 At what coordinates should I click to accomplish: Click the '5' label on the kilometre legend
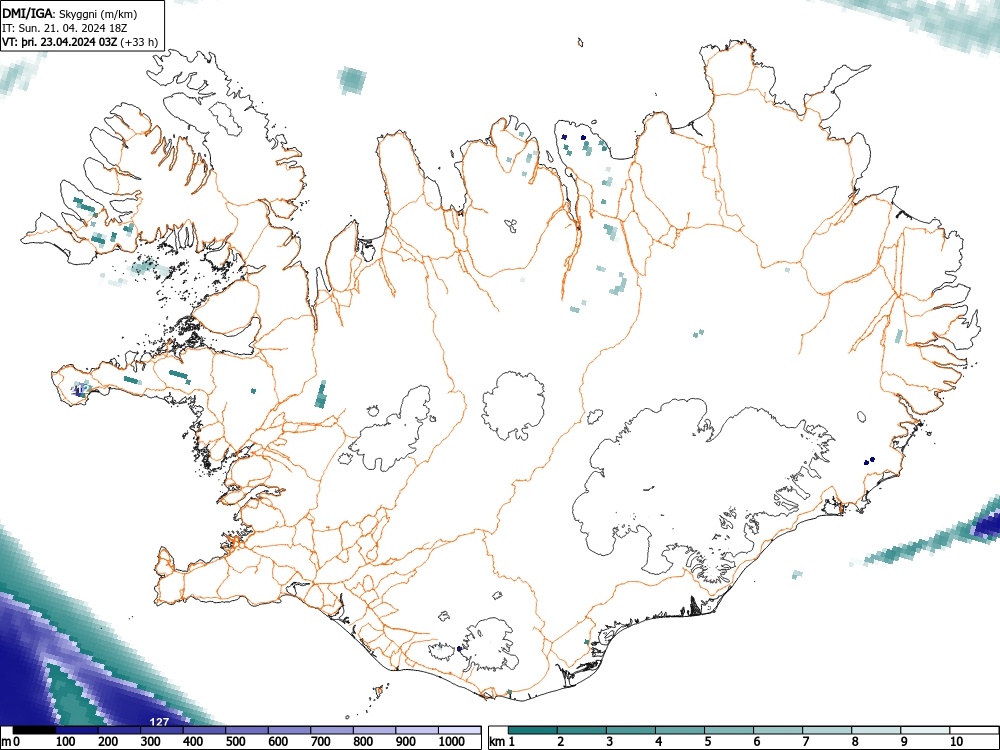click(x=708, y=742)
